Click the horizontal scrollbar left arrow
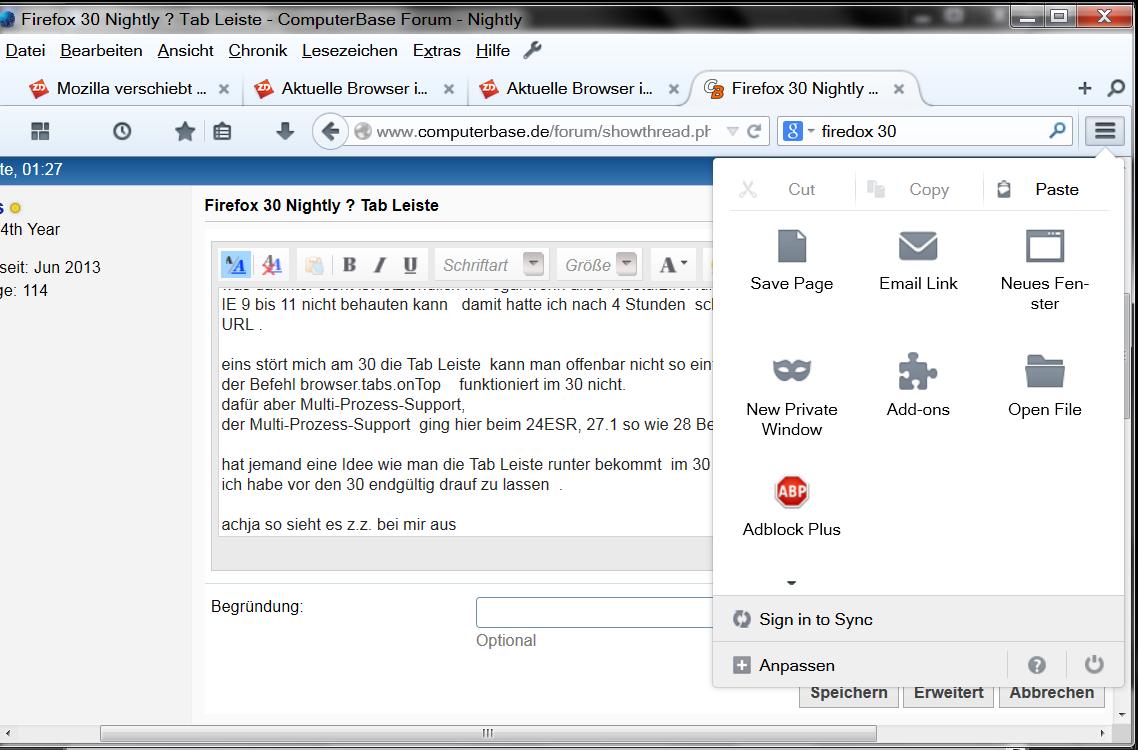This screenshot has width=1138, height=750. point(6,733)
